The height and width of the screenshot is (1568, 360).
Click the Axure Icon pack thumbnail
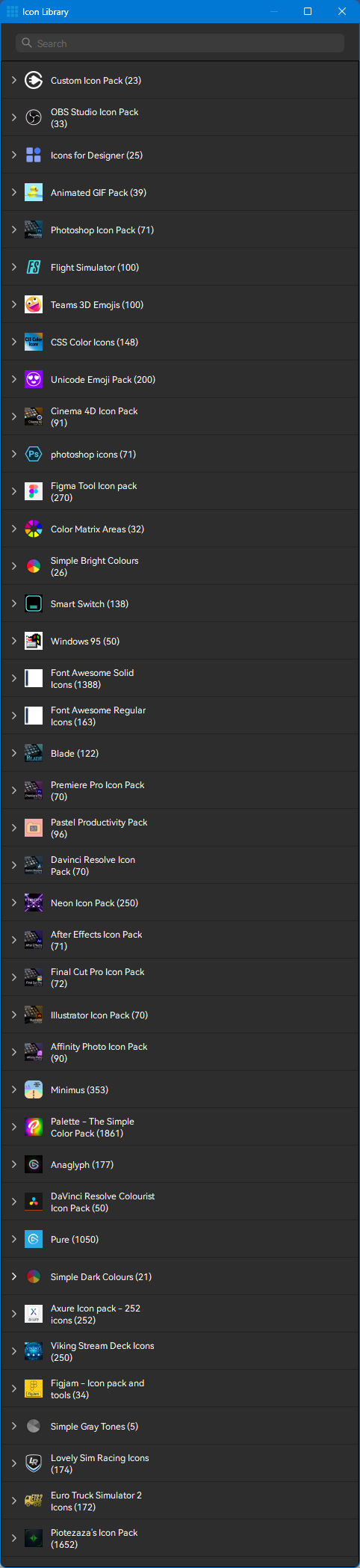click(34, 1314)
